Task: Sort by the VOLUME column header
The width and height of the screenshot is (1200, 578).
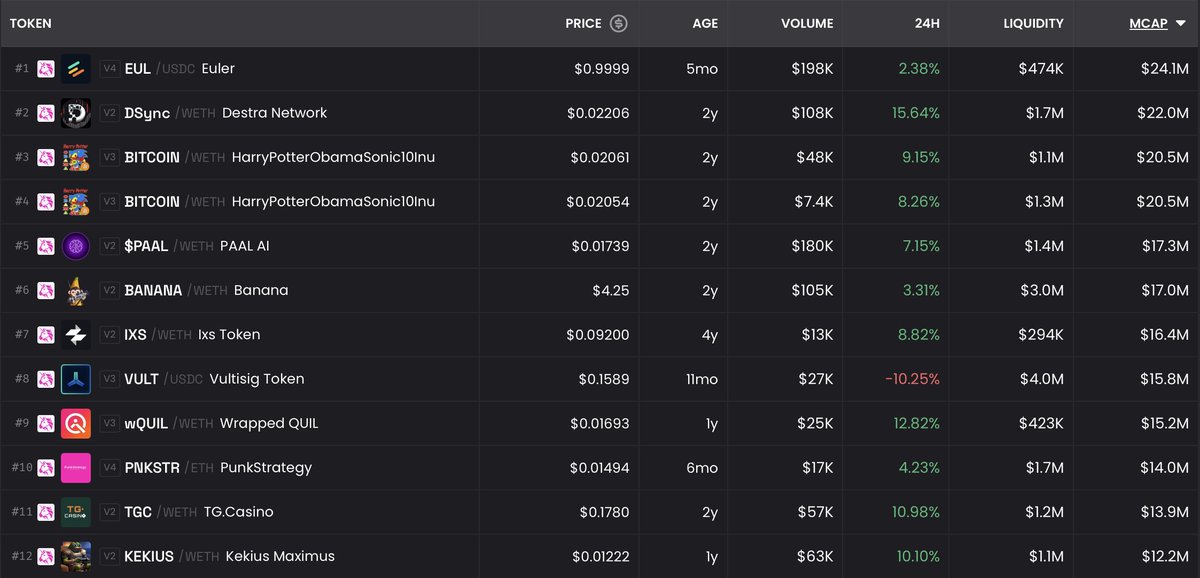Action: 807,23
